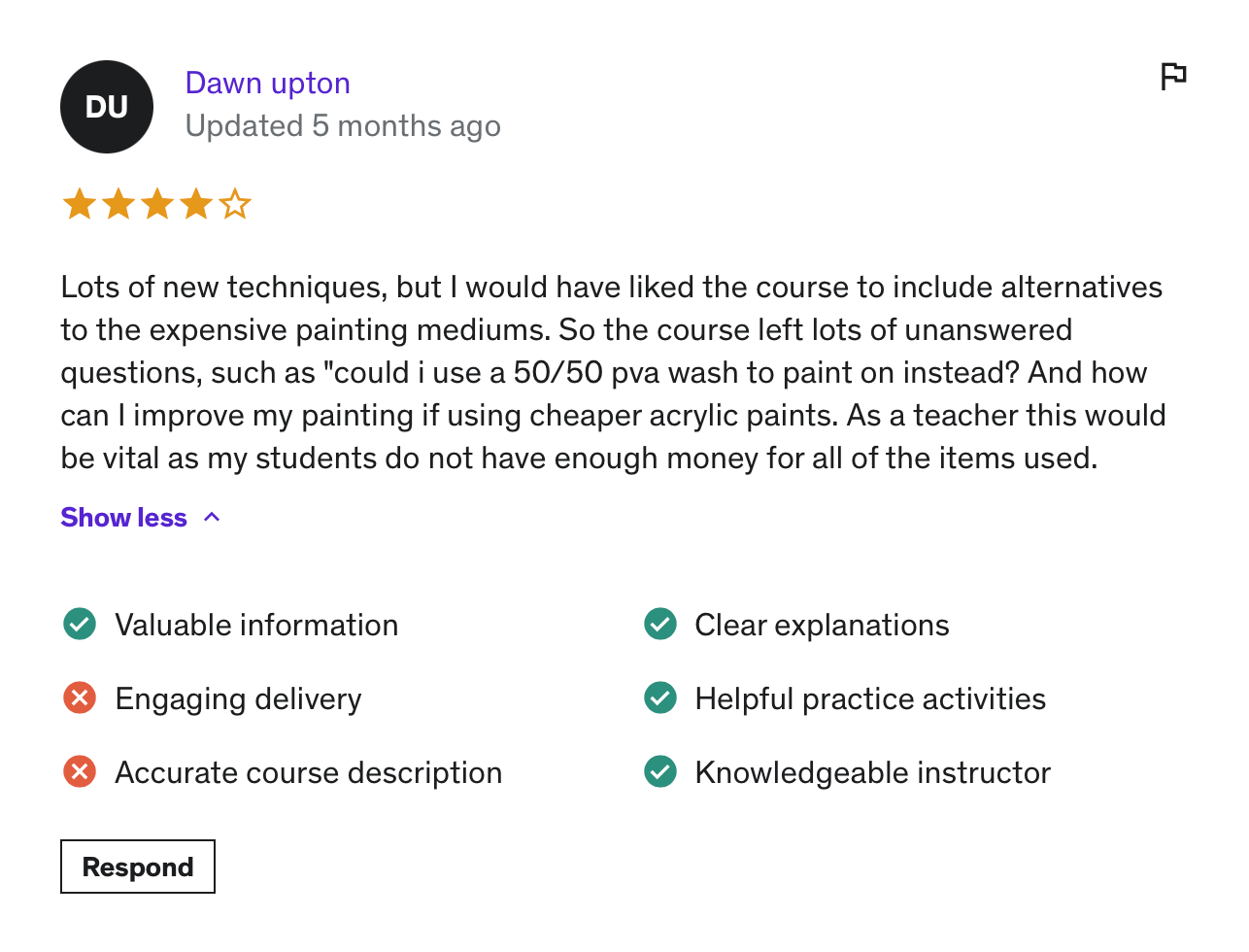Click the third rating star
Image resolution: width=1249 pixels, height=952 pixels.
[156, 205]
